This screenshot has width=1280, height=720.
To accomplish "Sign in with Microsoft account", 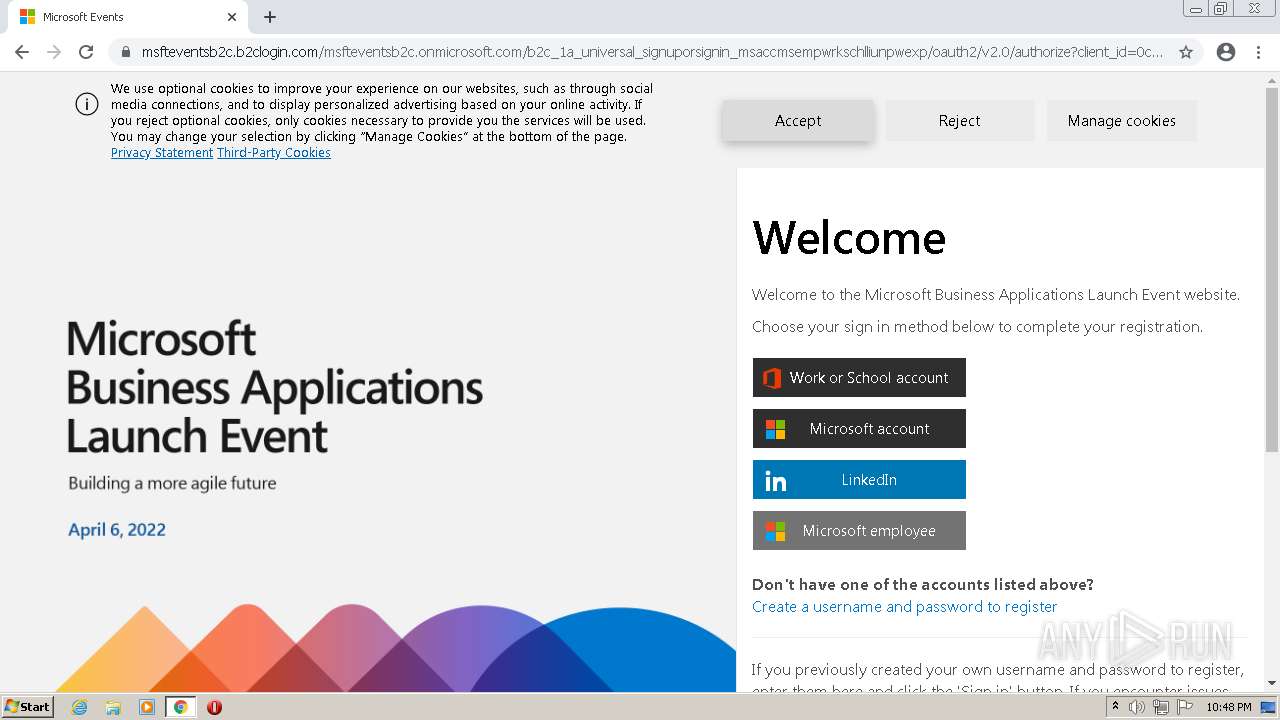I will [859, 429].
